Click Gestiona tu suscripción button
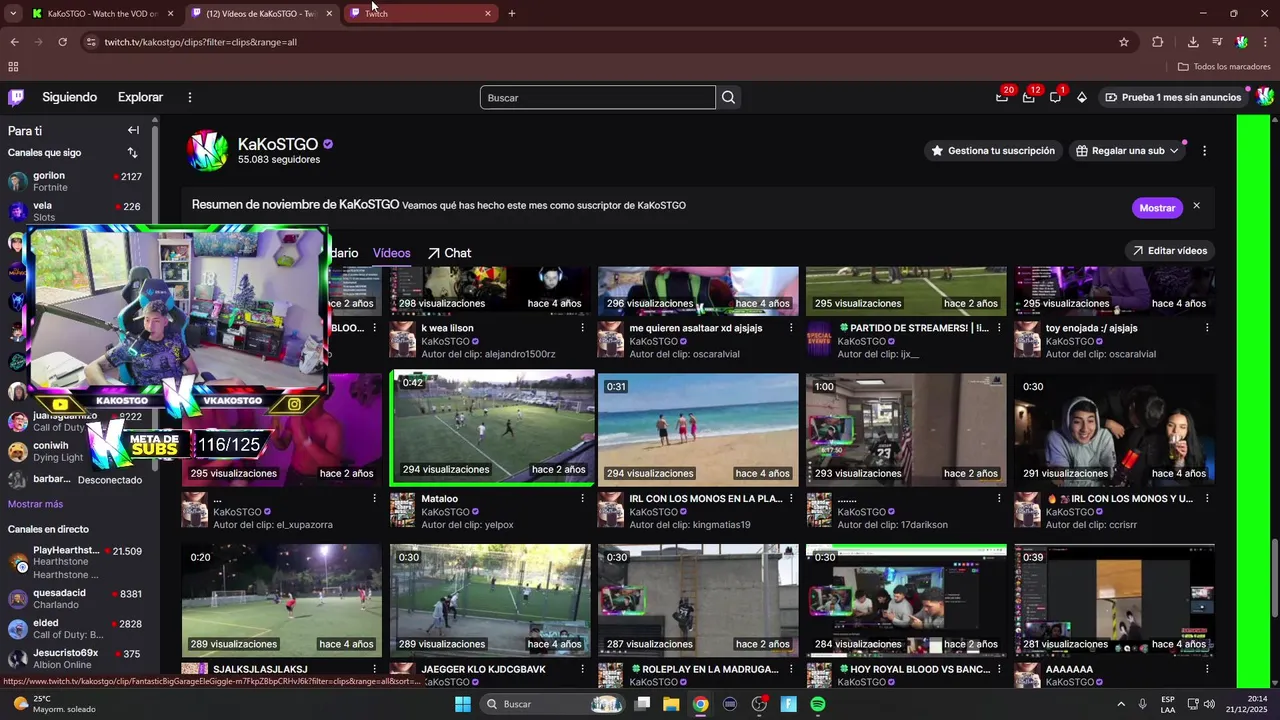 993,151
